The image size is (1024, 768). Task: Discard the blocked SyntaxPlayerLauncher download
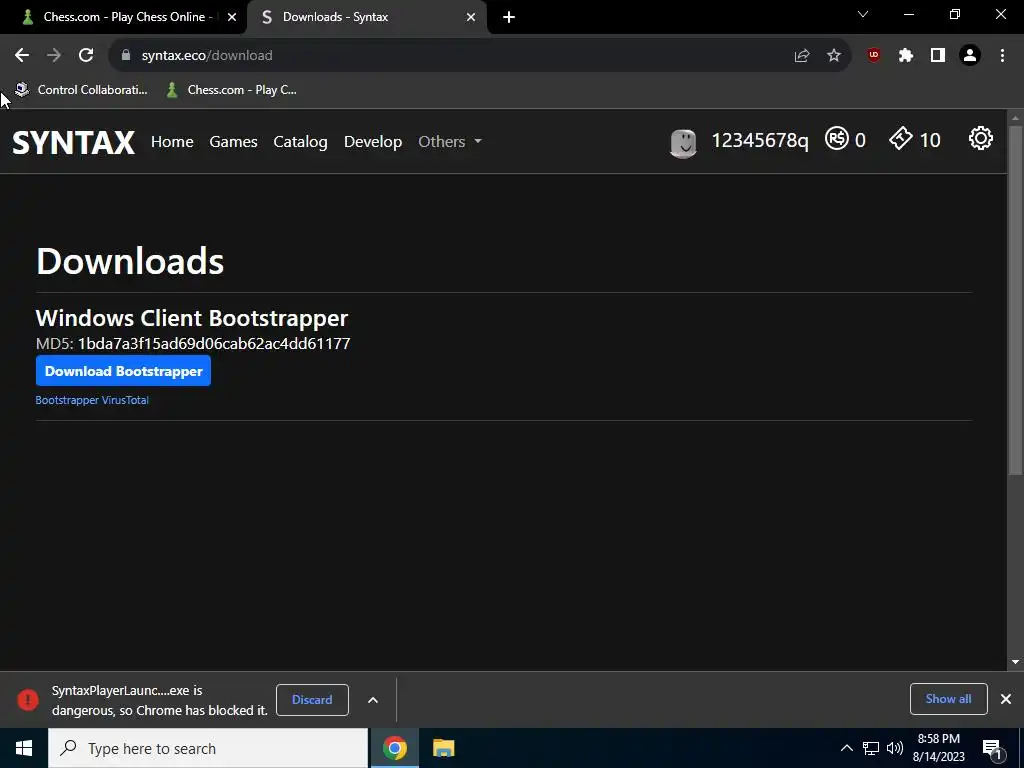tap(312, 699)
